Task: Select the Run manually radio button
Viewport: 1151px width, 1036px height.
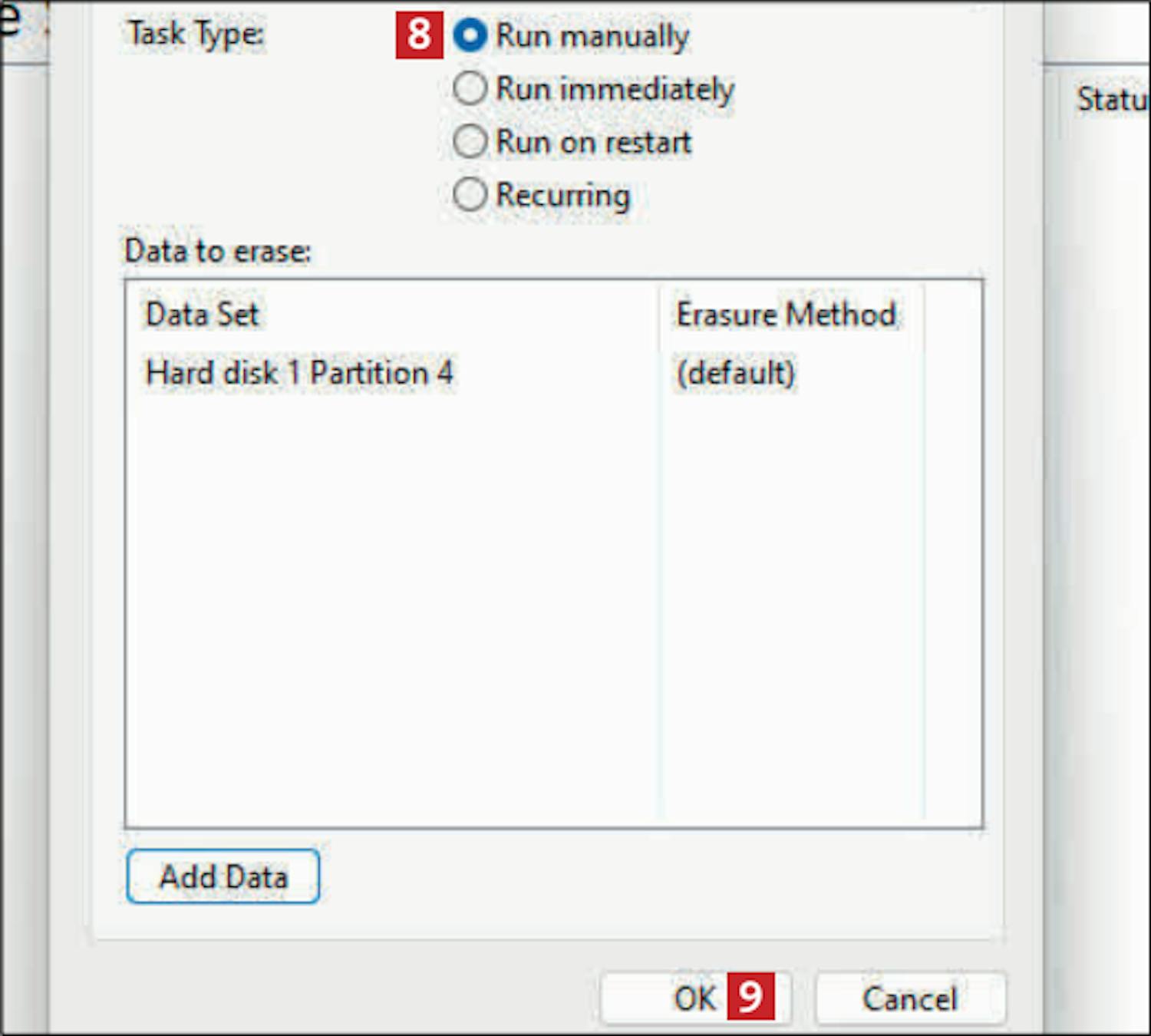Action: 470,35
